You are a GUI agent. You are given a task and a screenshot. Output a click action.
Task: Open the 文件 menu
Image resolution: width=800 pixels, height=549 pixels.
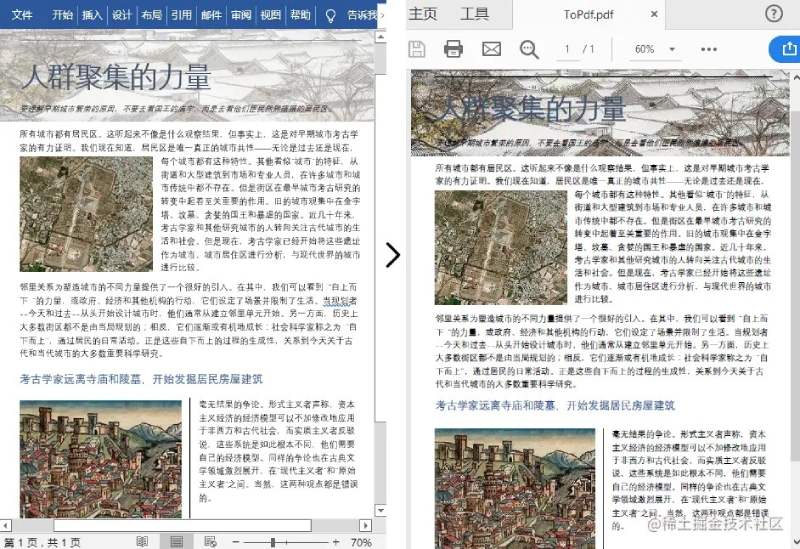click(x=22, y=15)
